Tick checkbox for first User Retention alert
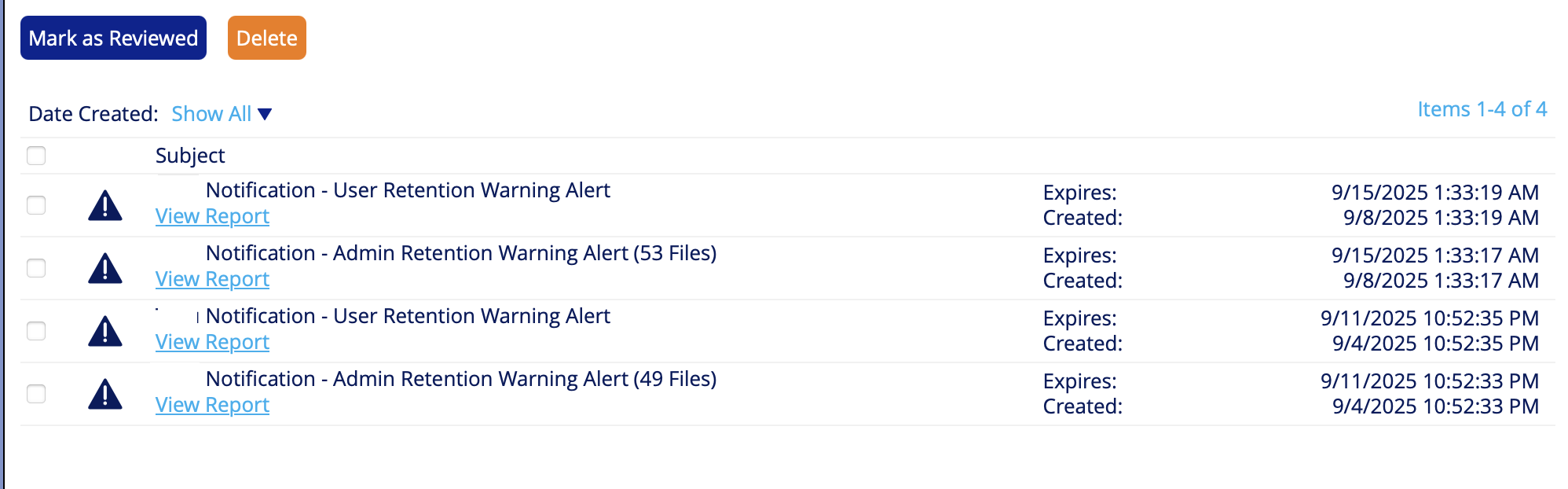 pyautogui.click(x=36, y=205)
